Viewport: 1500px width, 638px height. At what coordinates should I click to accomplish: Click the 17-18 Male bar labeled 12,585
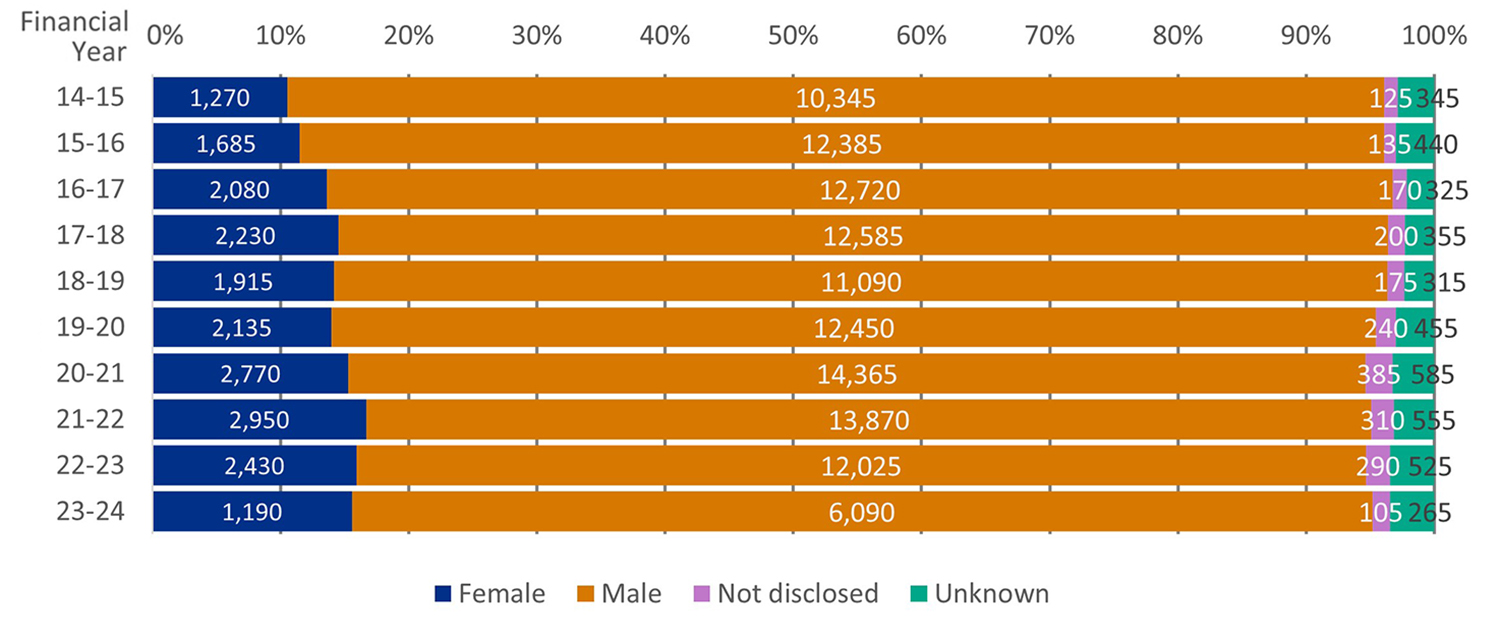point(862,237)
